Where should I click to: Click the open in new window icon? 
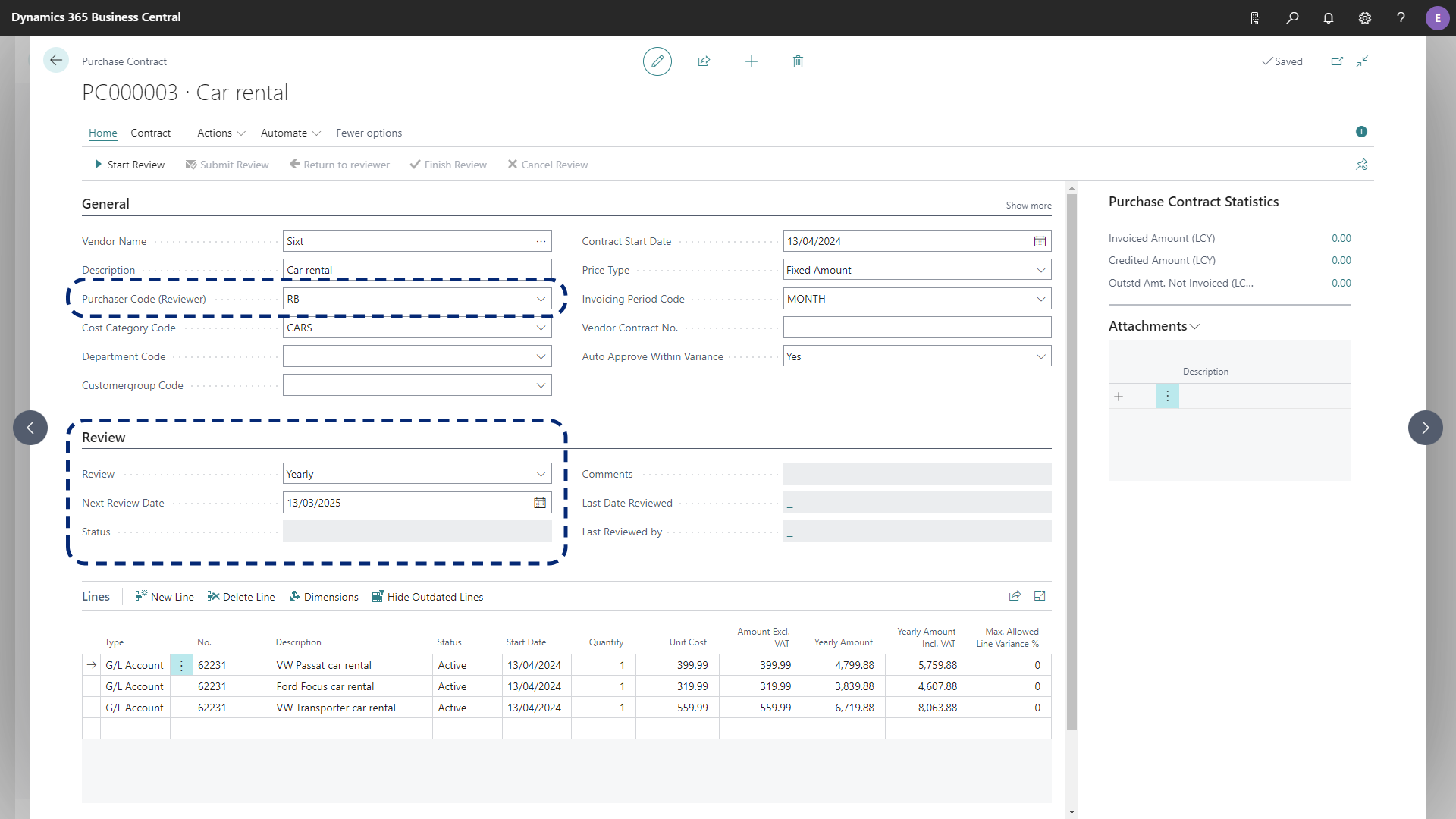coord(1337,61)
